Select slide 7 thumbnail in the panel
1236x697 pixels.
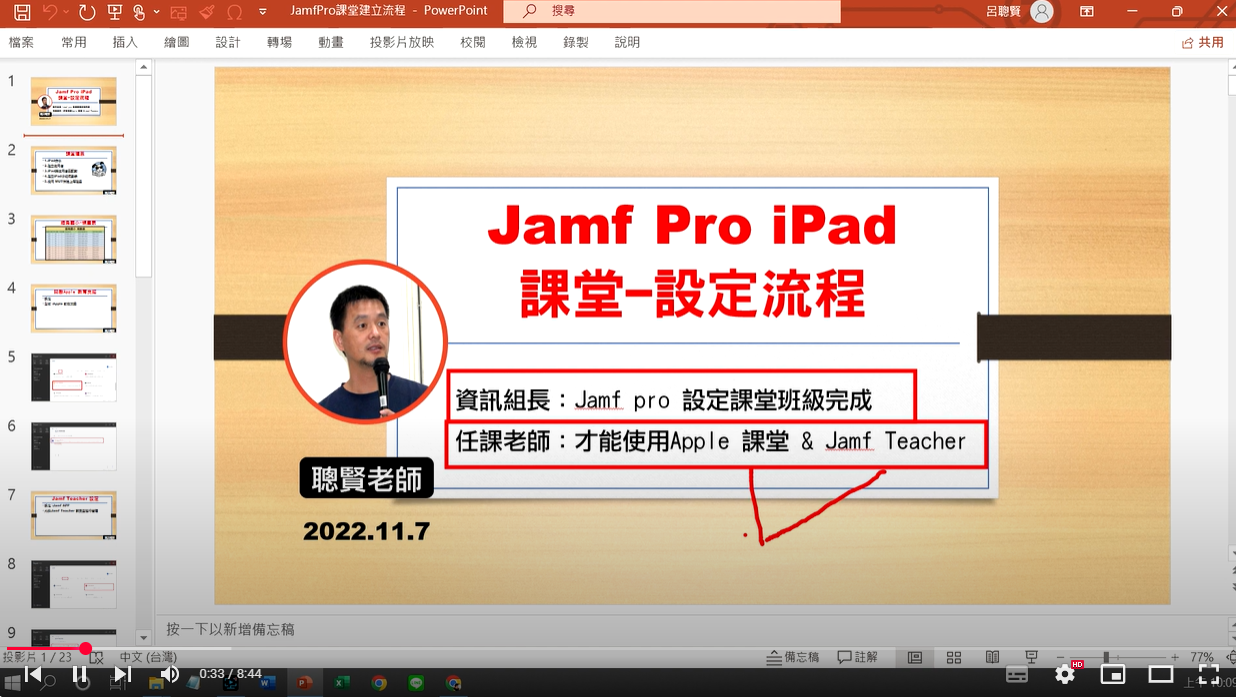pyautogui.click(x=73, y=515)
